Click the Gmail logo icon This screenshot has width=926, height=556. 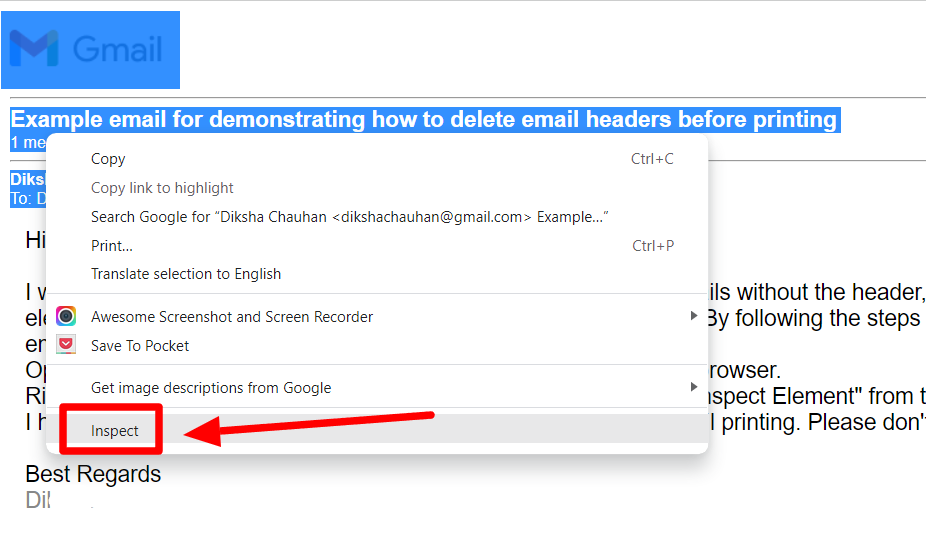pos(34,48)
